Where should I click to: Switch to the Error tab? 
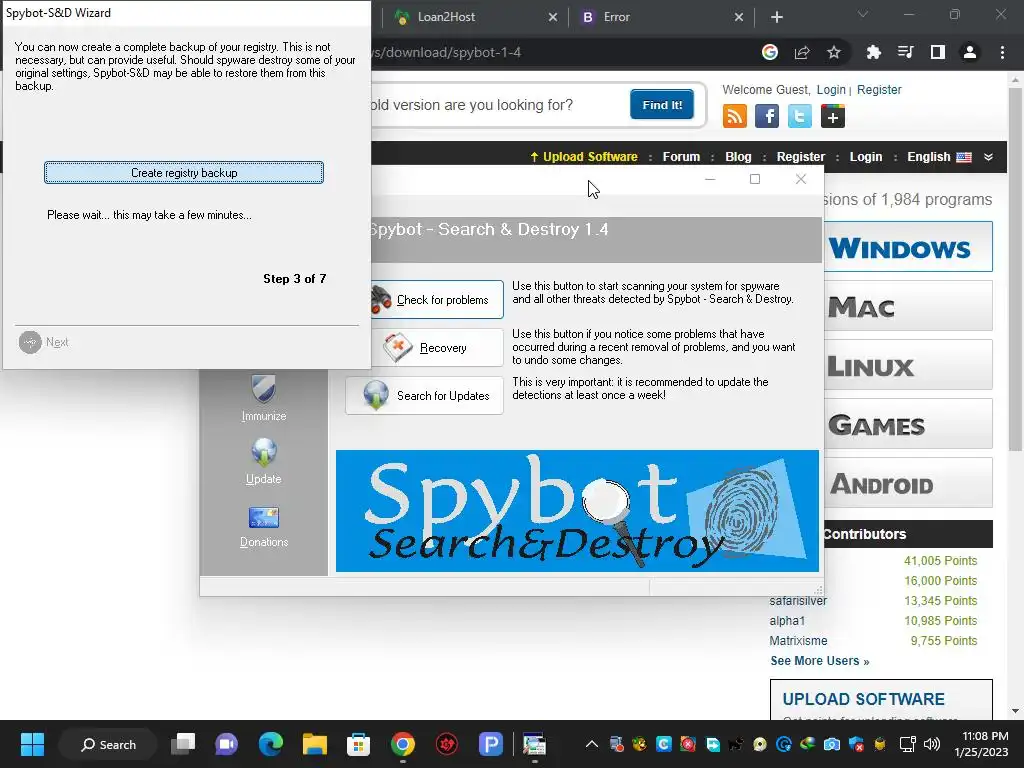click(x=660, y=17)
